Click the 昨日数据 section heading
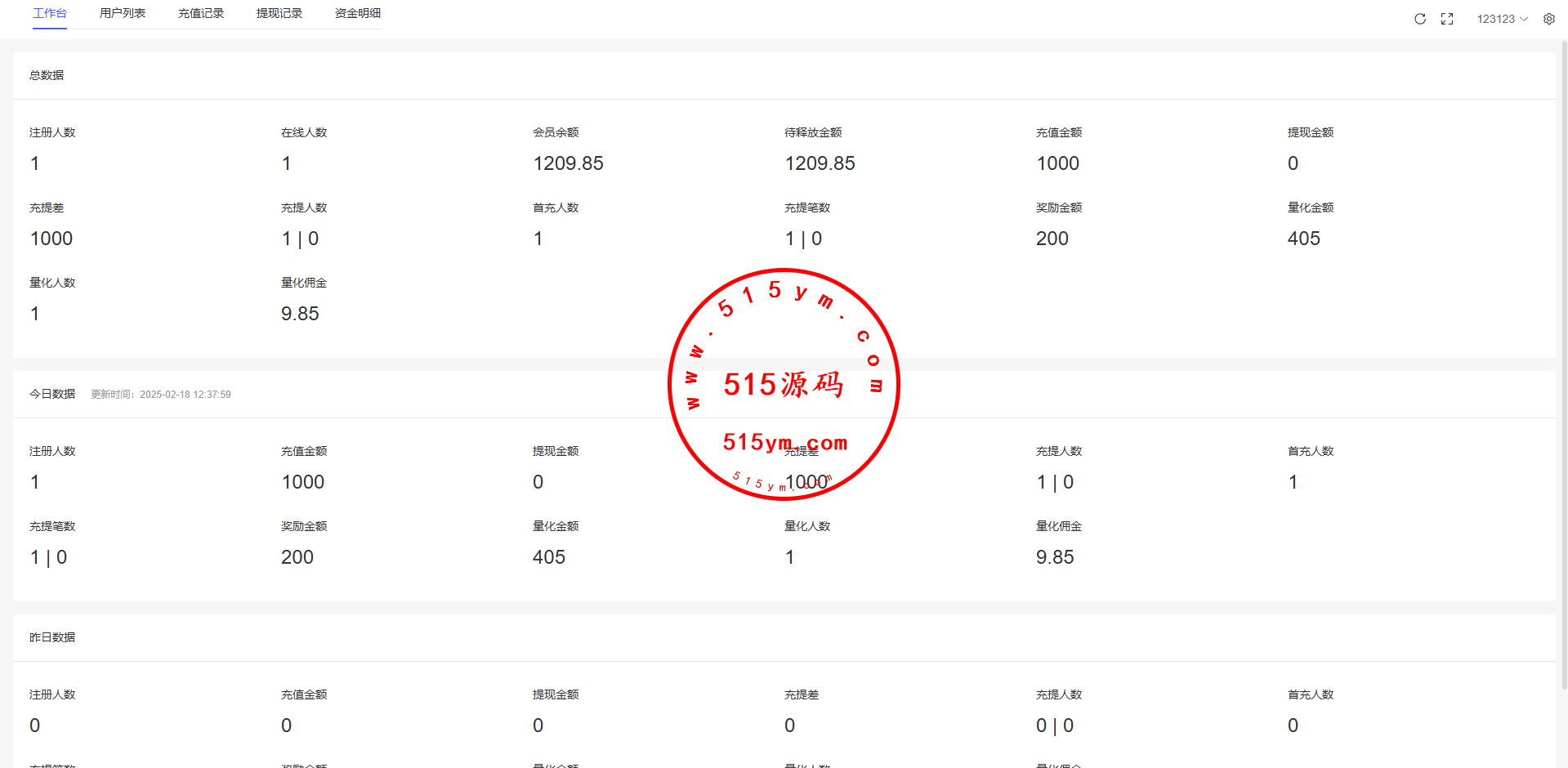Image resolution: width=1568 pixels, height=768 pixels. coord(52,637)
